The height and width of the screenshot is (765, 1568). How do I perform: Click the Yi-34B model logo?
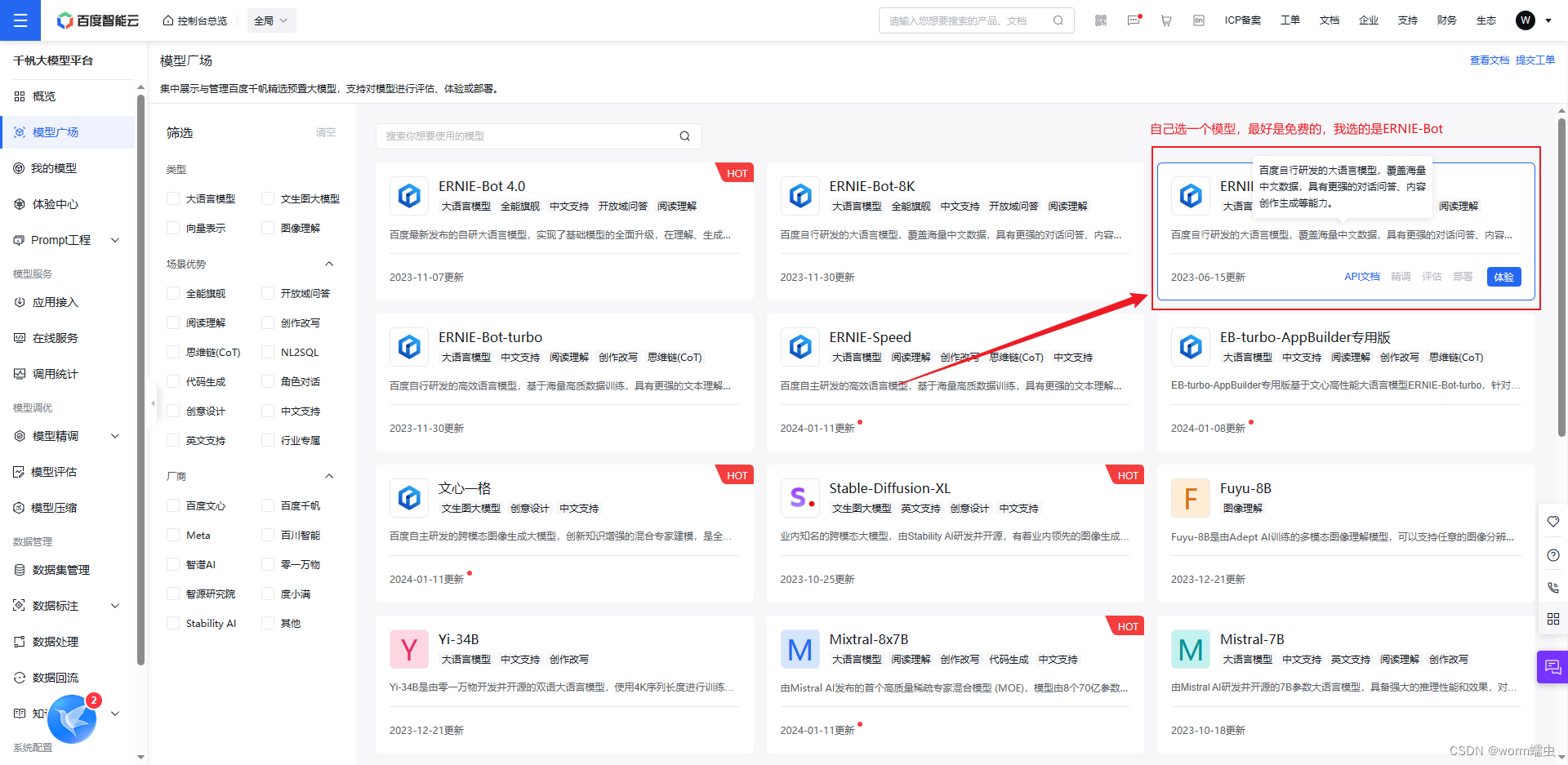click(x=409, y=649)
